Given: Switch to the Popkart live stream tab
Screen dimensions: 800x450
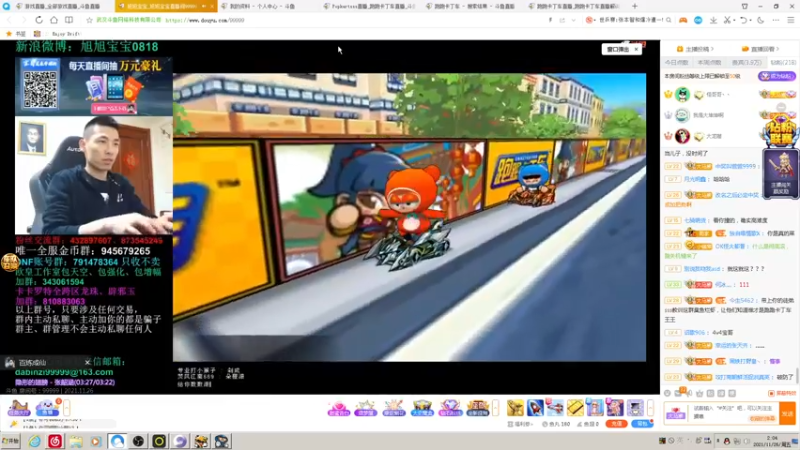Looking at the screenshot, I should (369, 6).
